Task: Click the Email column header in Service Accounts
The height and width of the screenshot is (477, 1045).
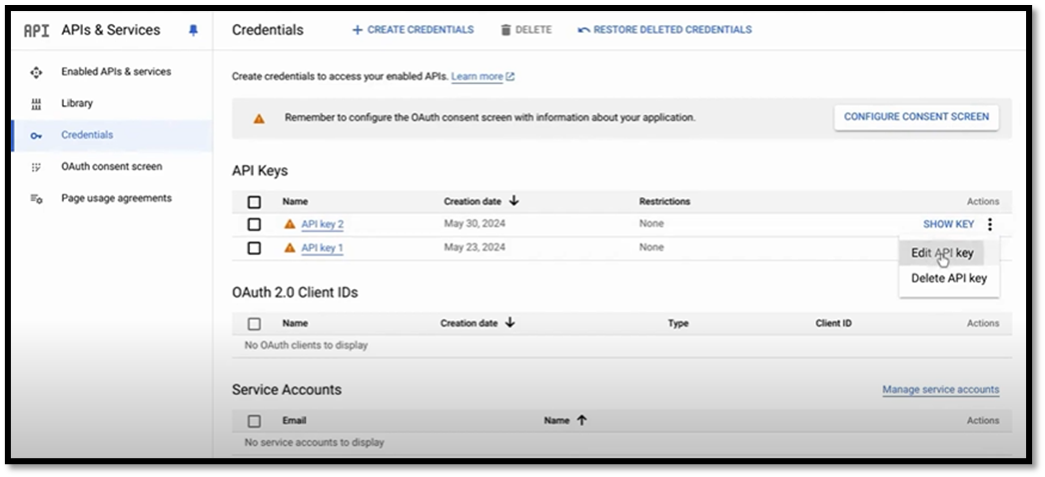Action: 294,420
